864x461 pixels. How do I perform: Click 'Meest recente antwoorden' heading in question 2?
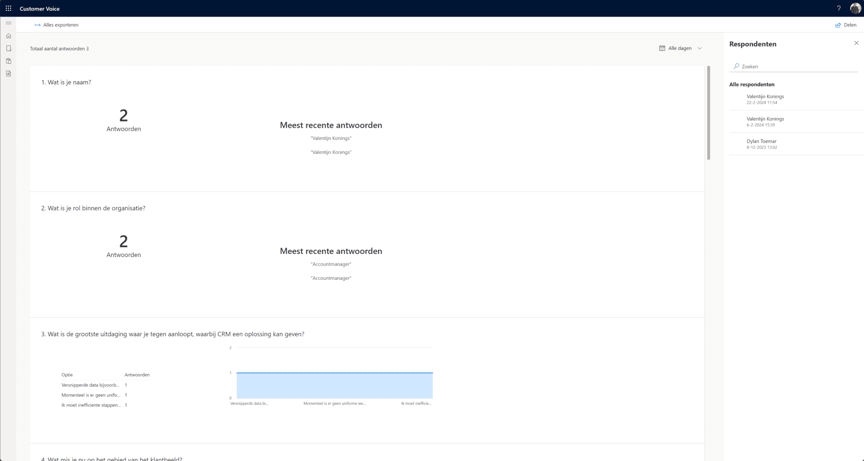click(x=331, y=251)
